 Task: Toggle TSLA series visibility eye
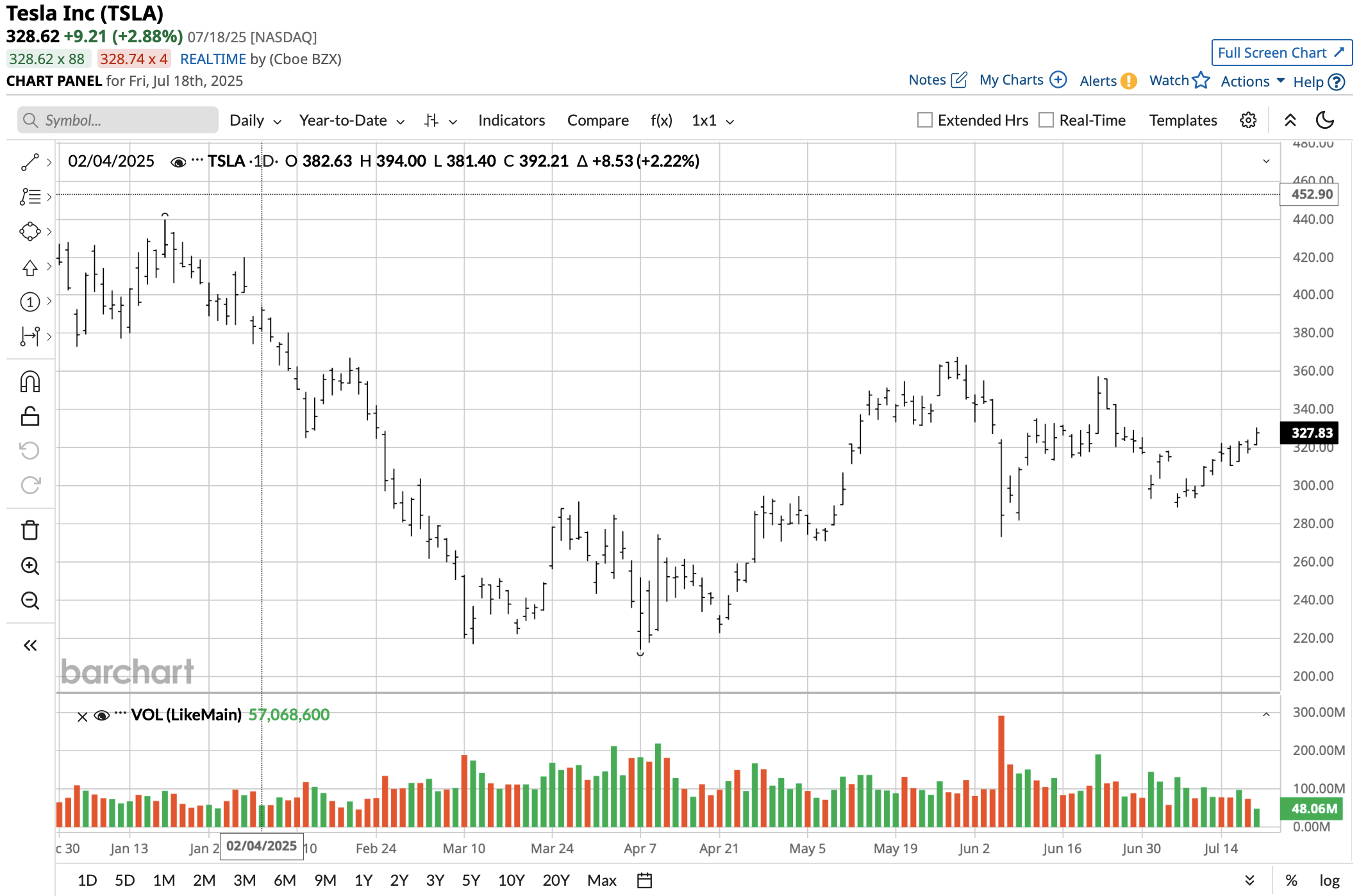tap(178, 162)
